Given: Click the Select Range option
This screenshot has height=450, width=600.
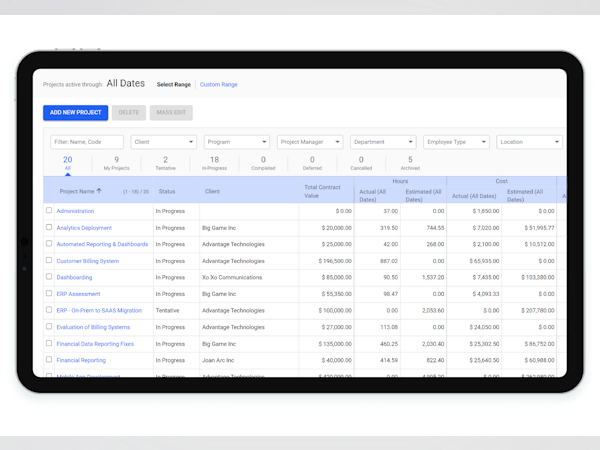Looking at the screenshot, I should tap(174, 85).
